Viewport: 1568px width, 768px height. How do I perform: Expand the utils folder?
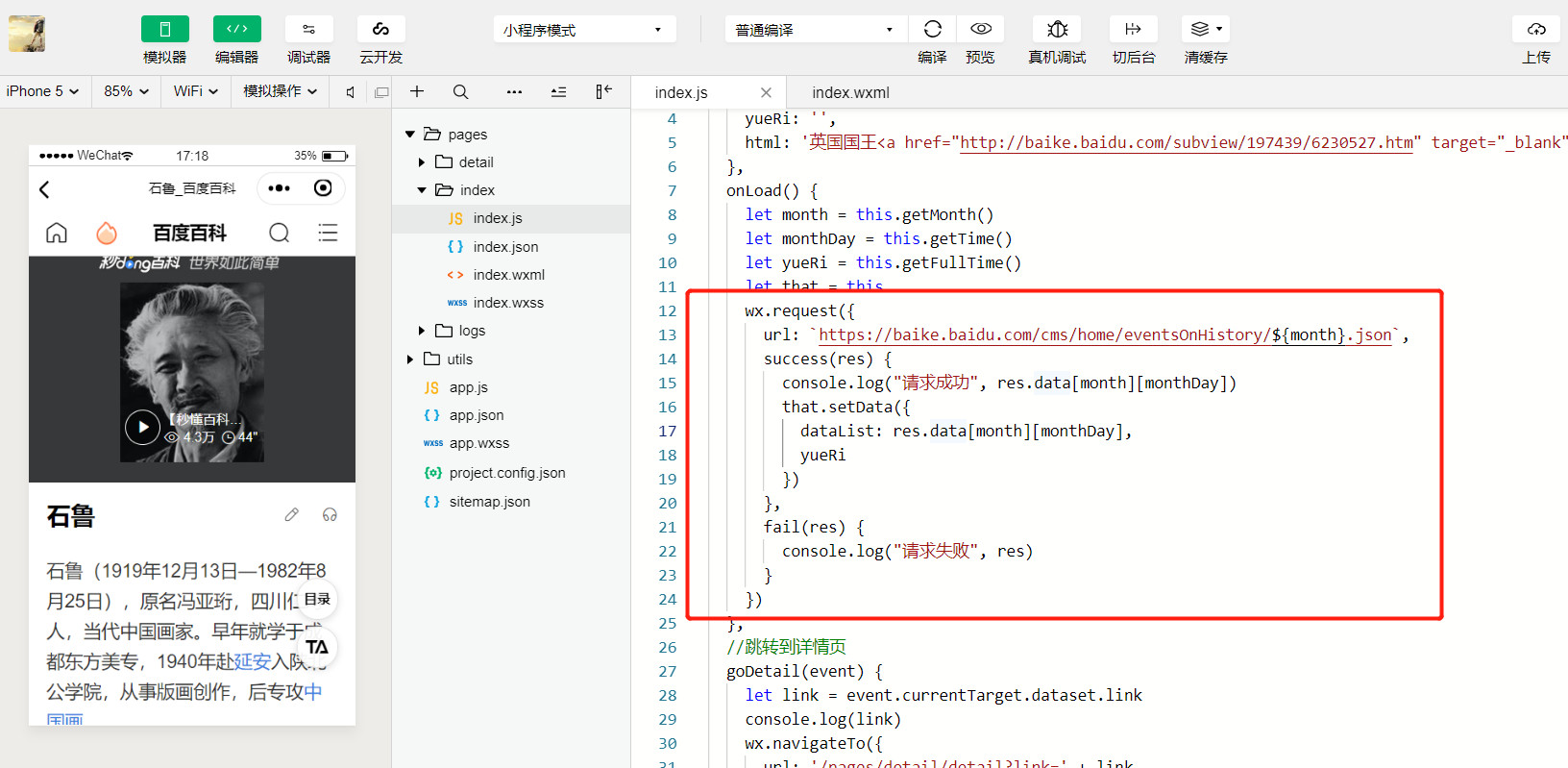tap(410, 359)
